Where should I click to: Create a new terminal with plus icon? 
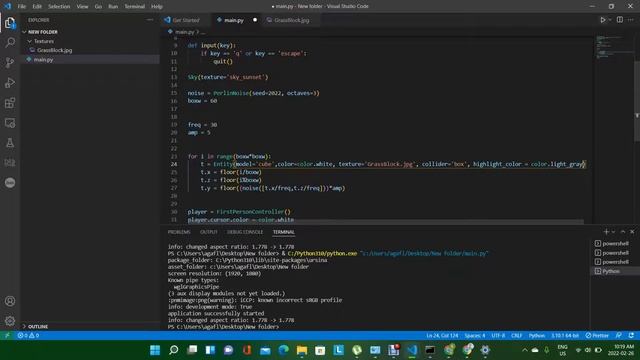tap(606, 232)
